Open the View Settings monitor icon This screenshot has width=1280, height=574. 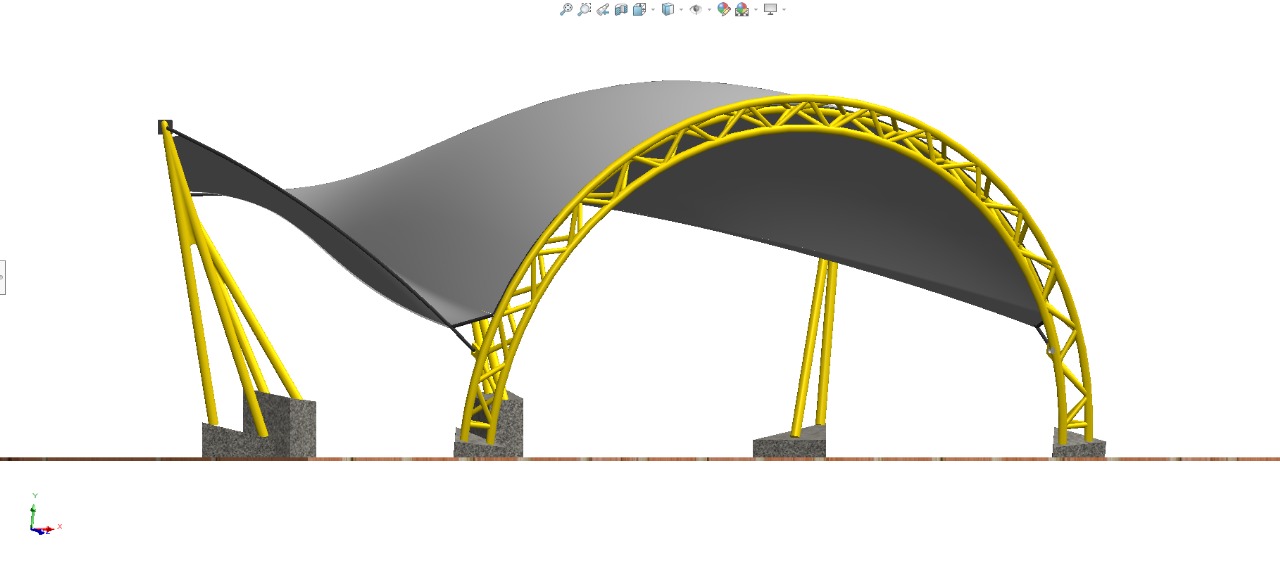coord(770,9)
